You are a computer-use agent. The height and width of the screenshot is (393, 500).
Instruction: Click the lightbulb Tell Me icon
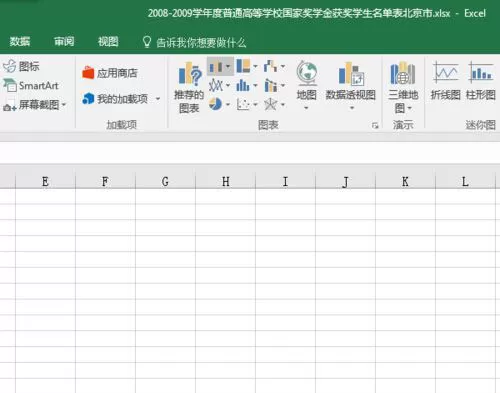(147, 42)
